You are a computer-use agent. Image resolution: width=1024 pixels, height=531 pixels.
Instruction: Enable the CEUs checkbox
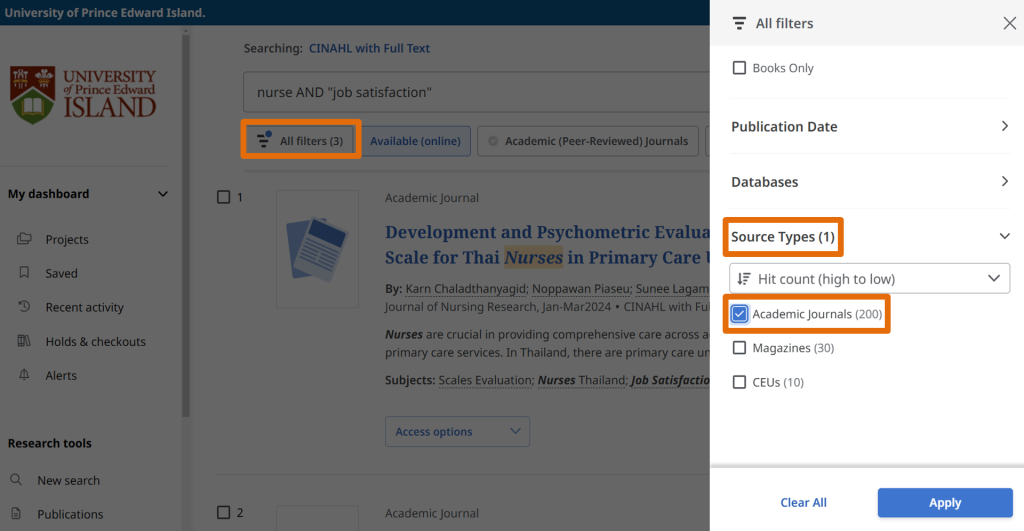(x=740, y=382)
